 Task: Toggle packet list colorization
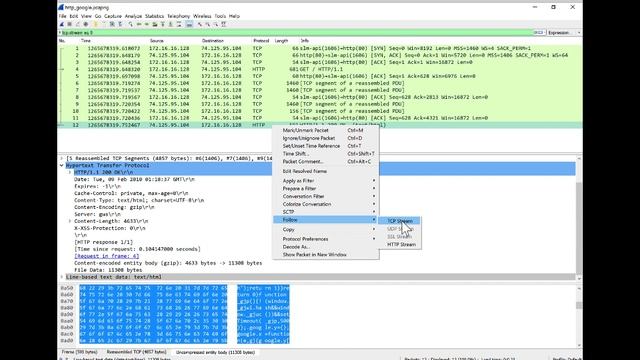click(189, 24)
